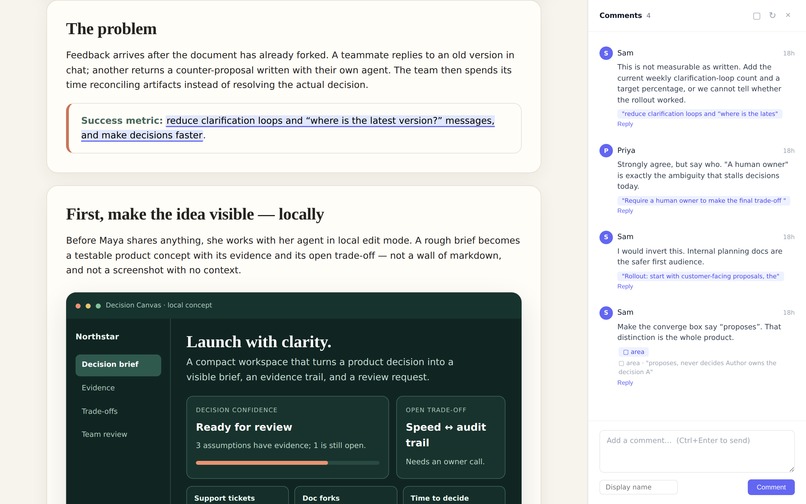Click the Comments count header text

click(625, 15)
